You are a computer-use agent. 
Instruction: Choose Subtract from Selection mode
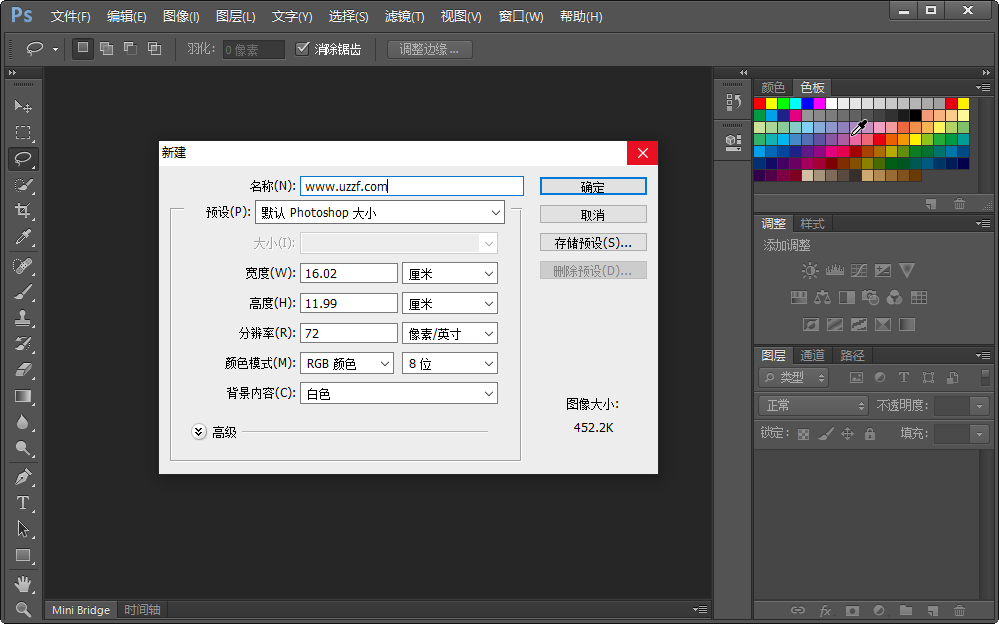point(131,48)
